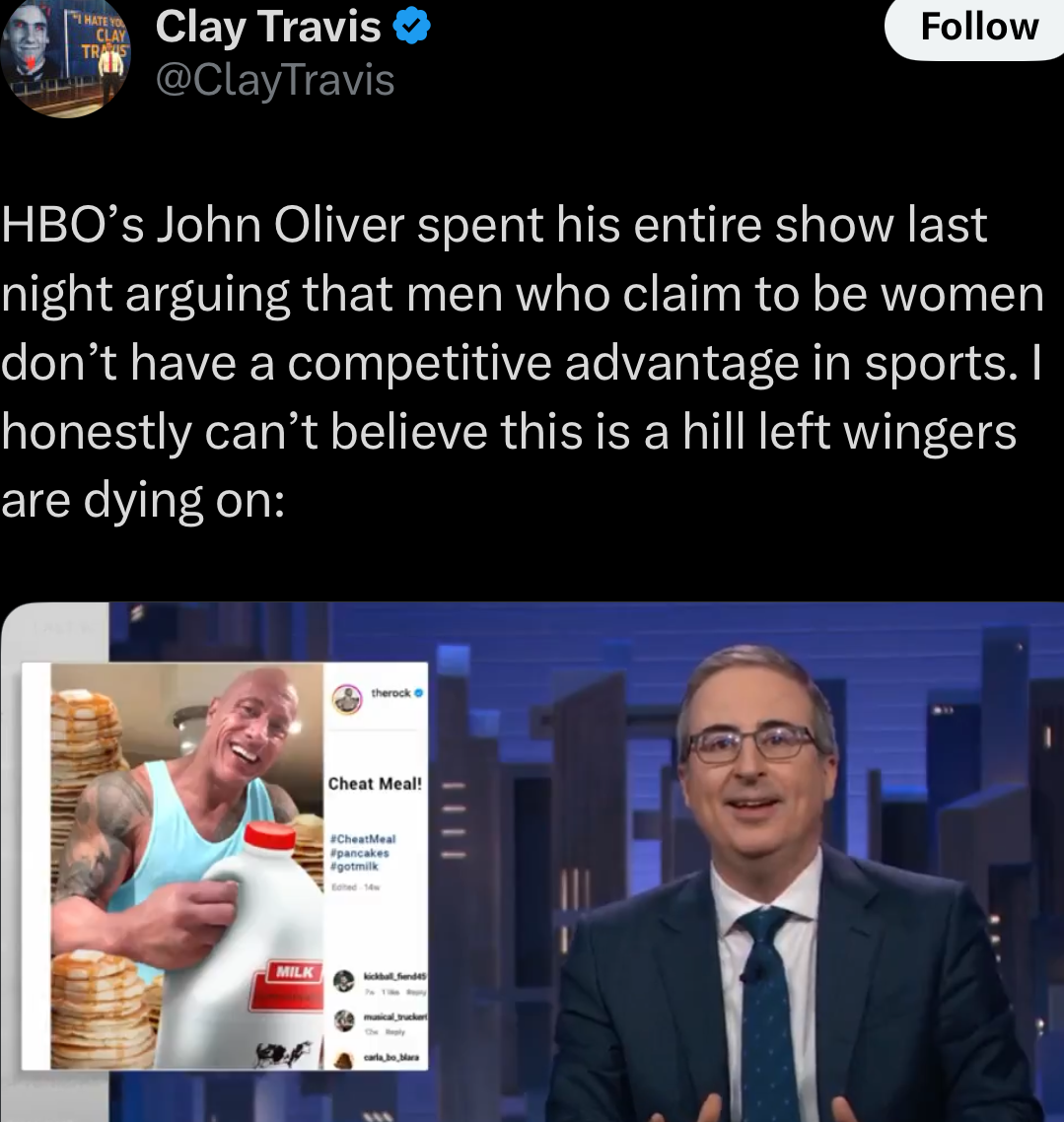Open the John Oliver video thumbnail
The image size is (1064, 1122).
pos(532,862)
